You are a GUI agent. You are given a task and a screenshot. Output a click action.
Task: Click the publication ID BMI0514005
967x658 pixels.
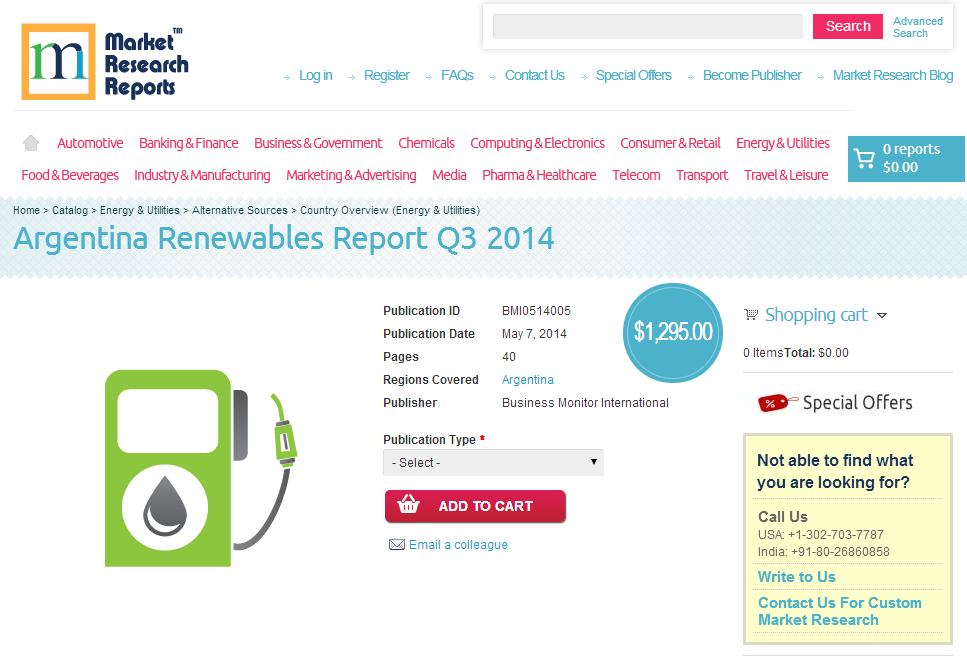coord(536,311)
